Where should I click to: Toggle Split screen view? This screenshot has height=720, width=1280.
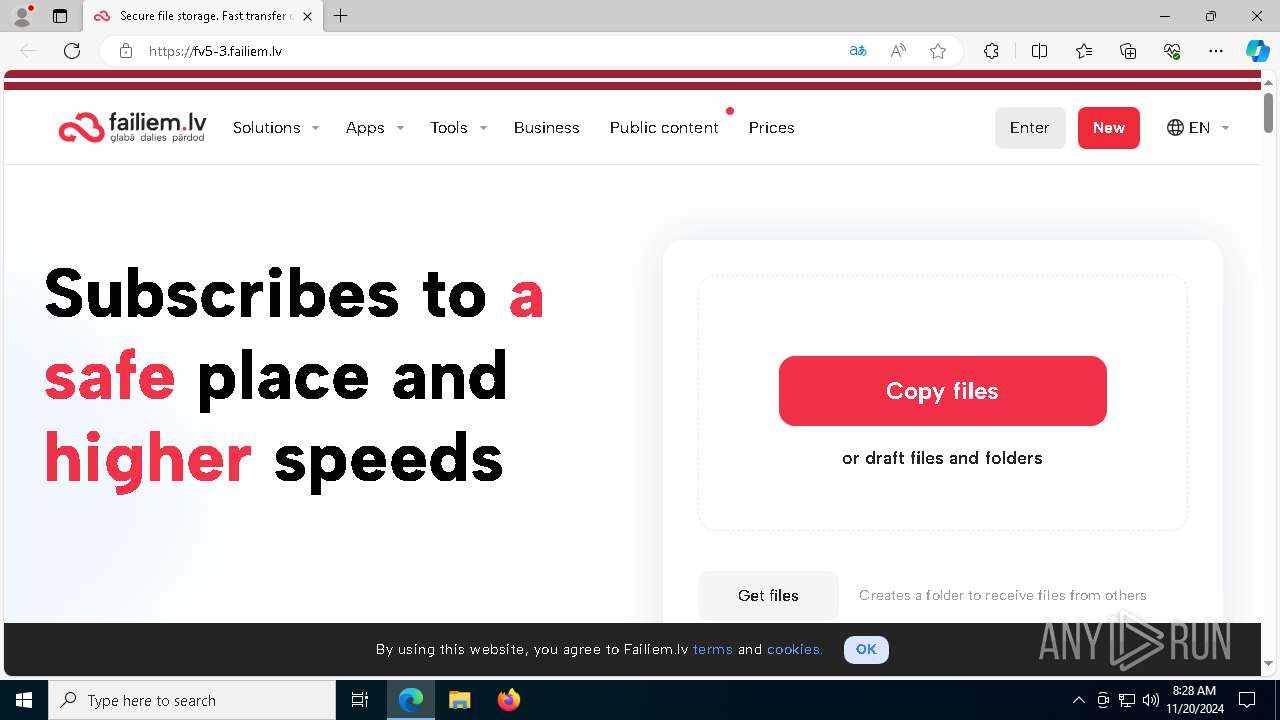coord(1039,51)
